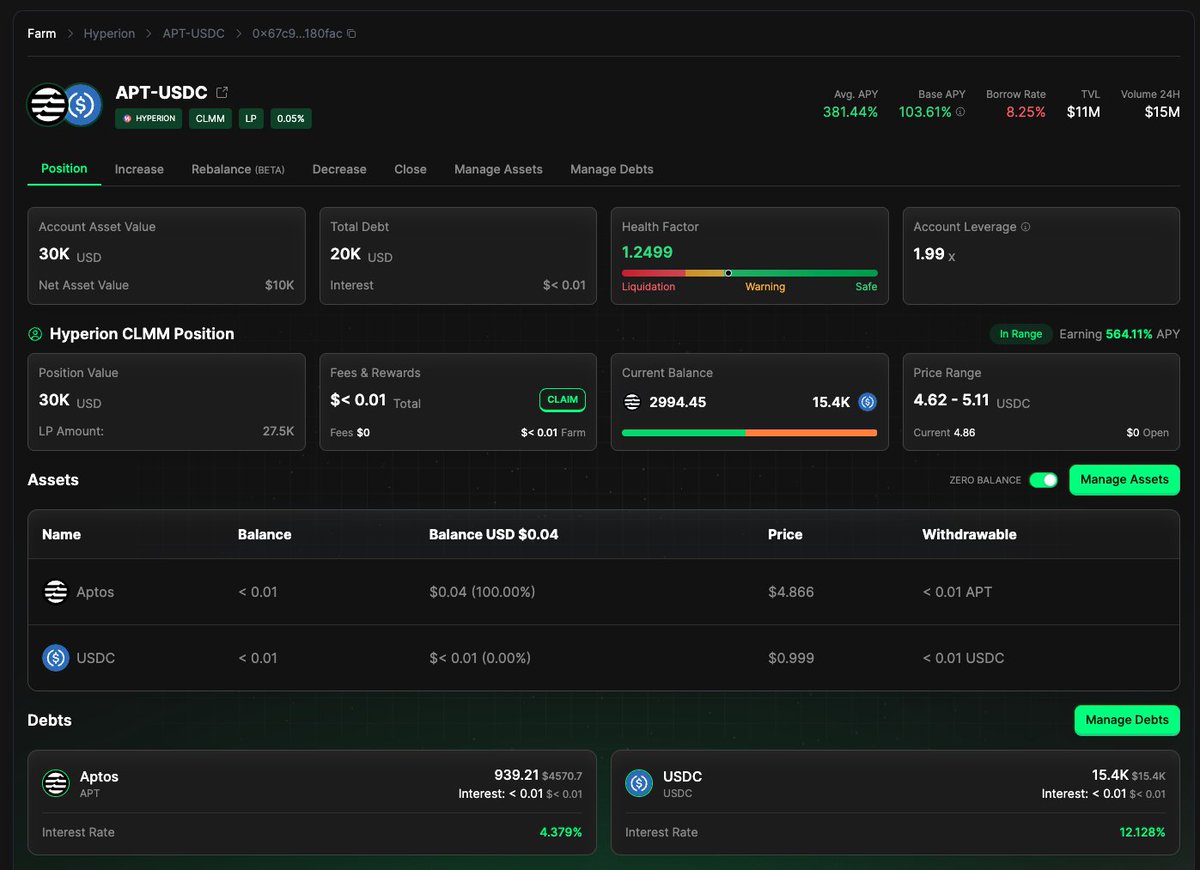
Task: Open Hyperion from the breadcrumb
Action: tap(109, 33)
